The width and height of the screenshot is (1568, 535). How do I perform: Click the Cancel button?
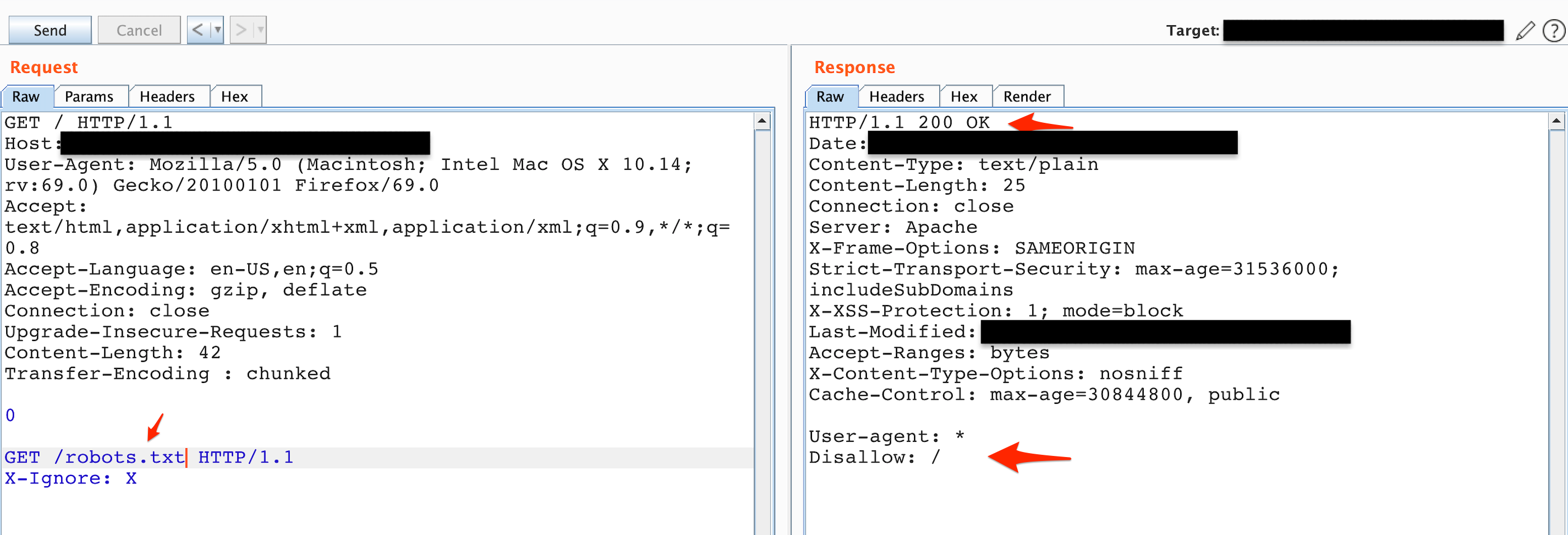[x=139, y=30]
